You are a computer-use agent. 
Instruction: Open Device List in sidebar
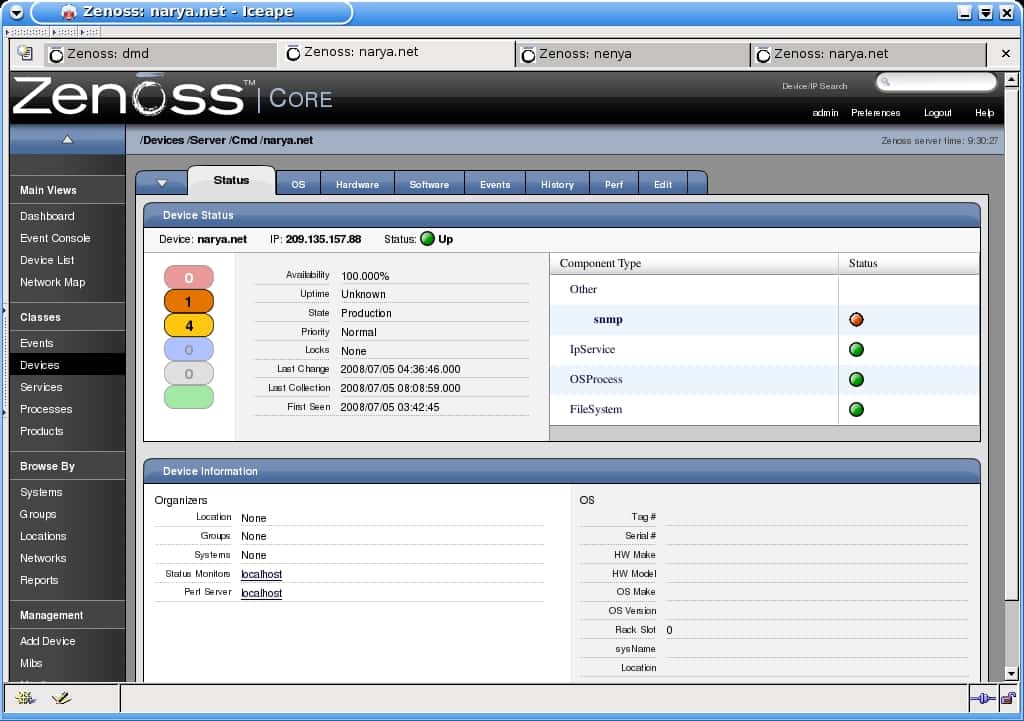pos(47,260)
